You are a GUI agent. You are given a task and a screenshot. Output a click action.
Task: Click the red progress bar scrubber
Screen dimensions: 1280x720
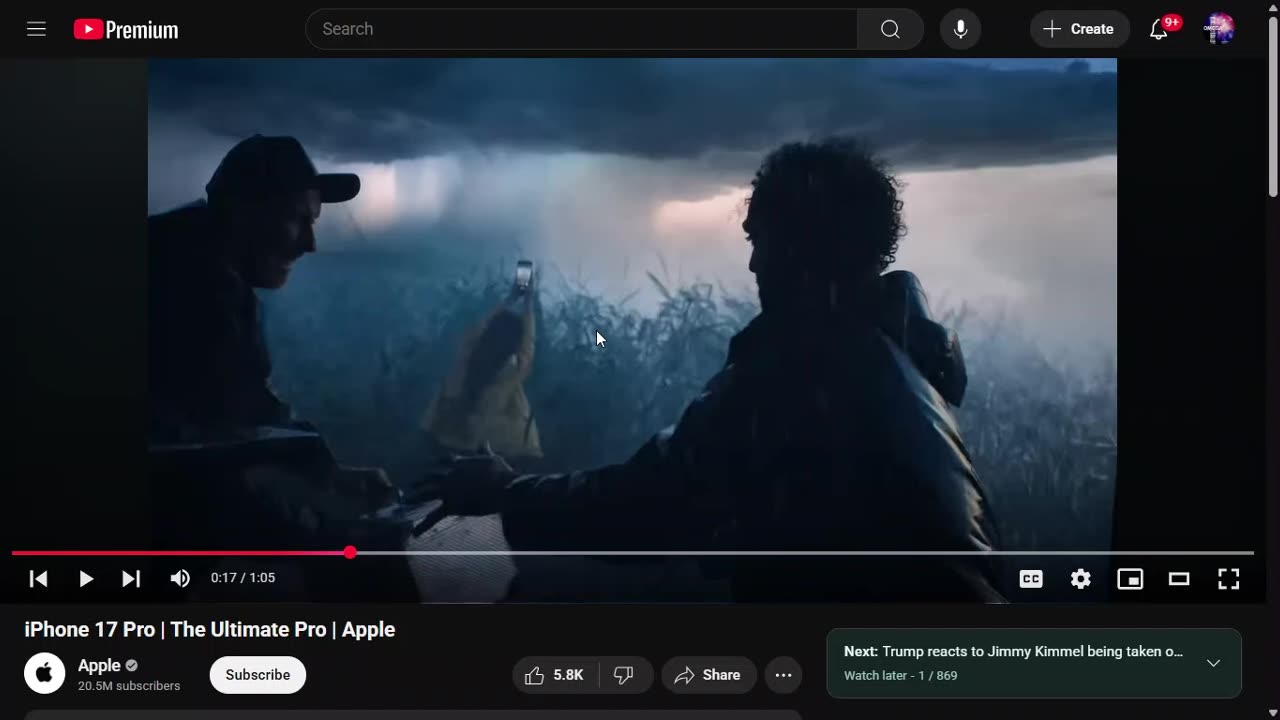[x=350, y=552]
